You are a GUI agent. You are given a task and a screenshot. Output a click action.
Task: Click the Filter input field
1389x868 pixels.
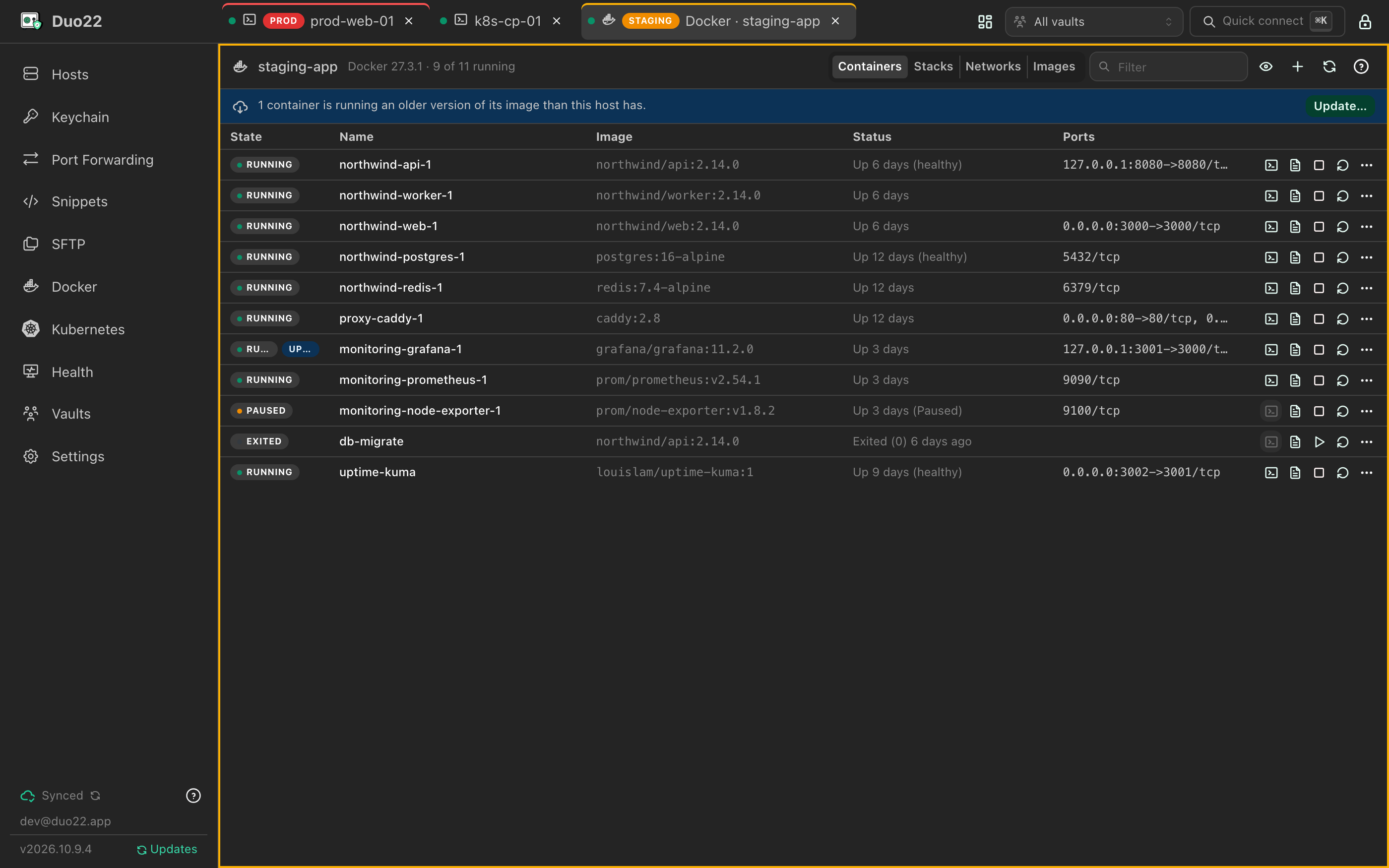point(1168,66)
